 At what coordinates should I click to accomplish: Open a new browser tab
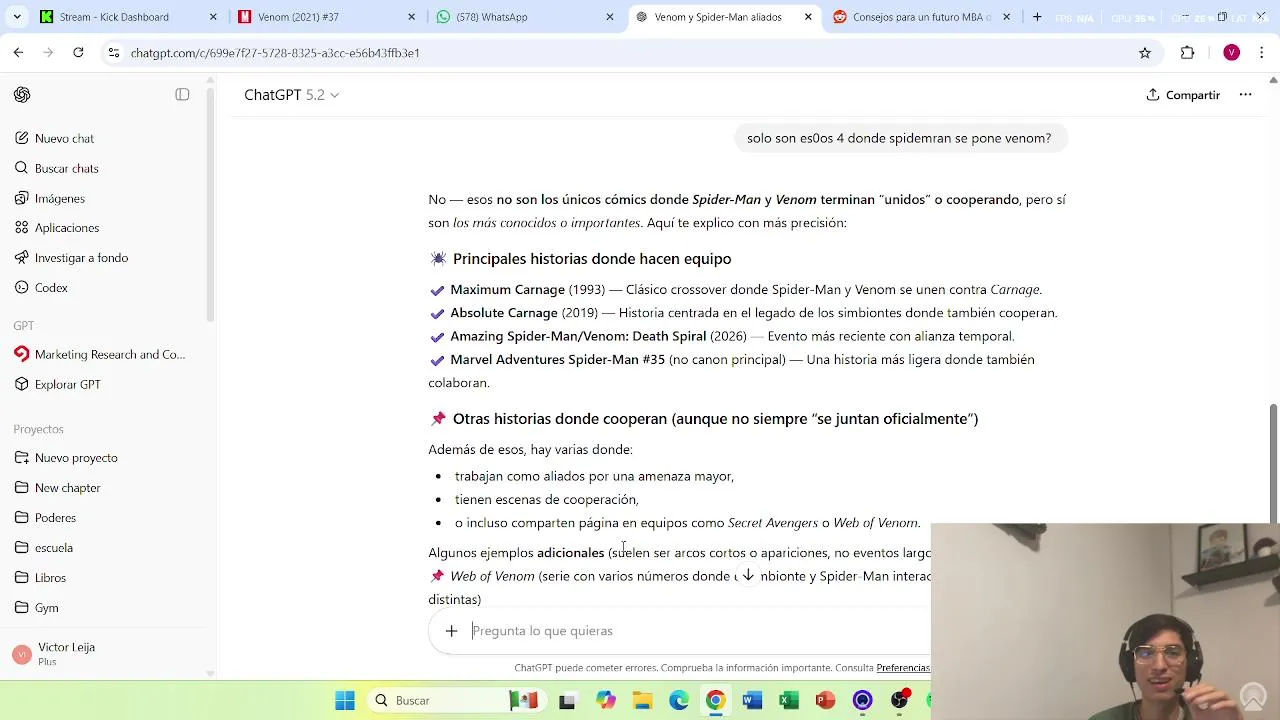1037,17
